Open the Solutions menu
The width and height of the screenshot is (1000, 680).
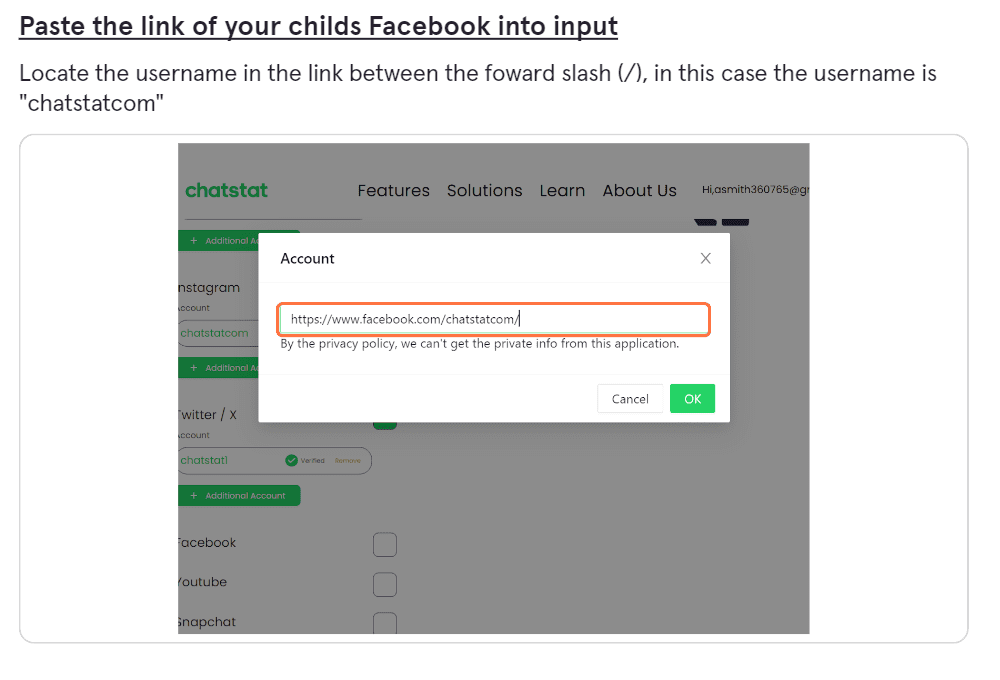485,191
